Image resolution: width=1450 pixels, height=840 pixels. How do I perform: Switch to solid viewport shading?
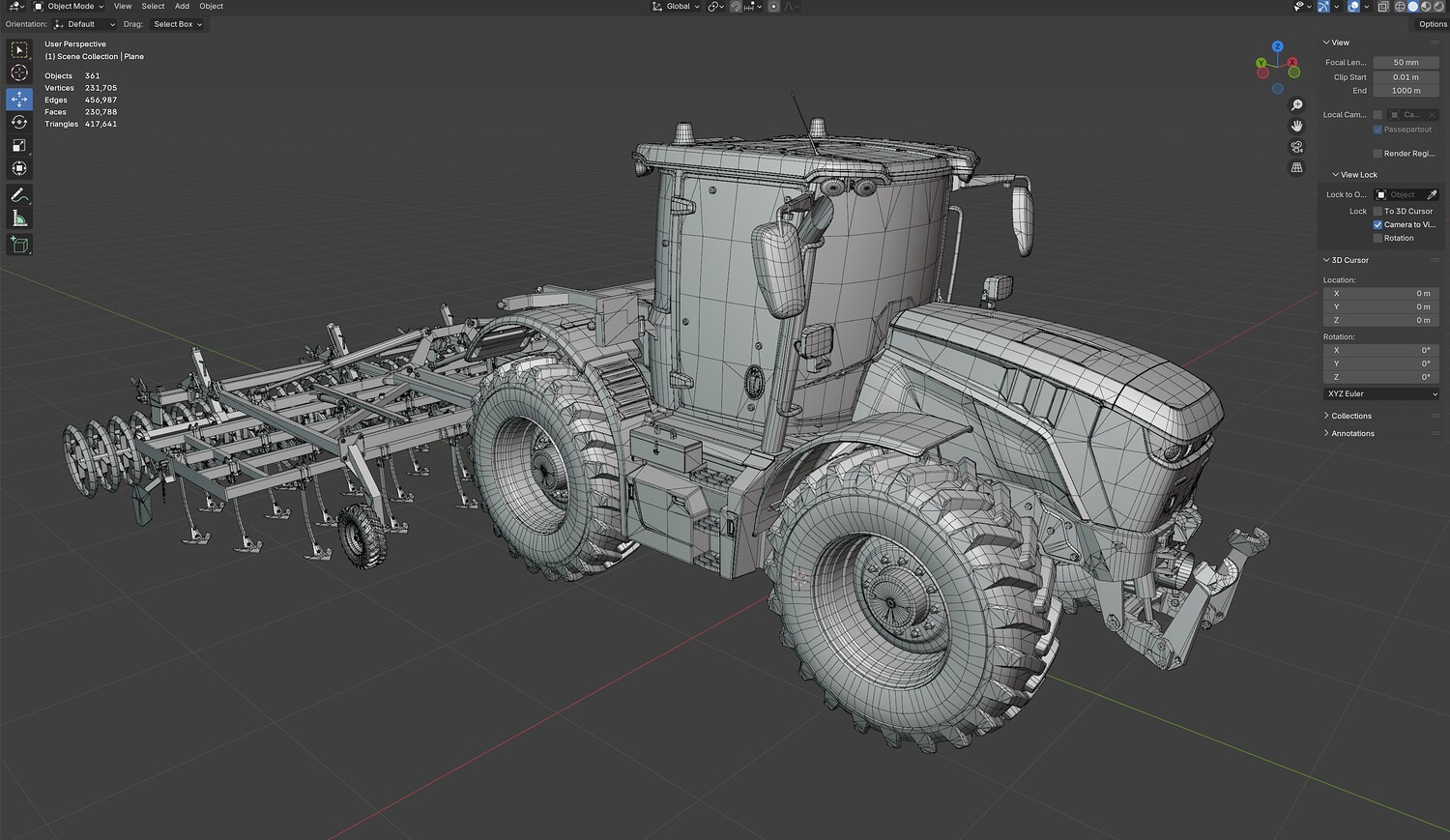point(1412,7)
